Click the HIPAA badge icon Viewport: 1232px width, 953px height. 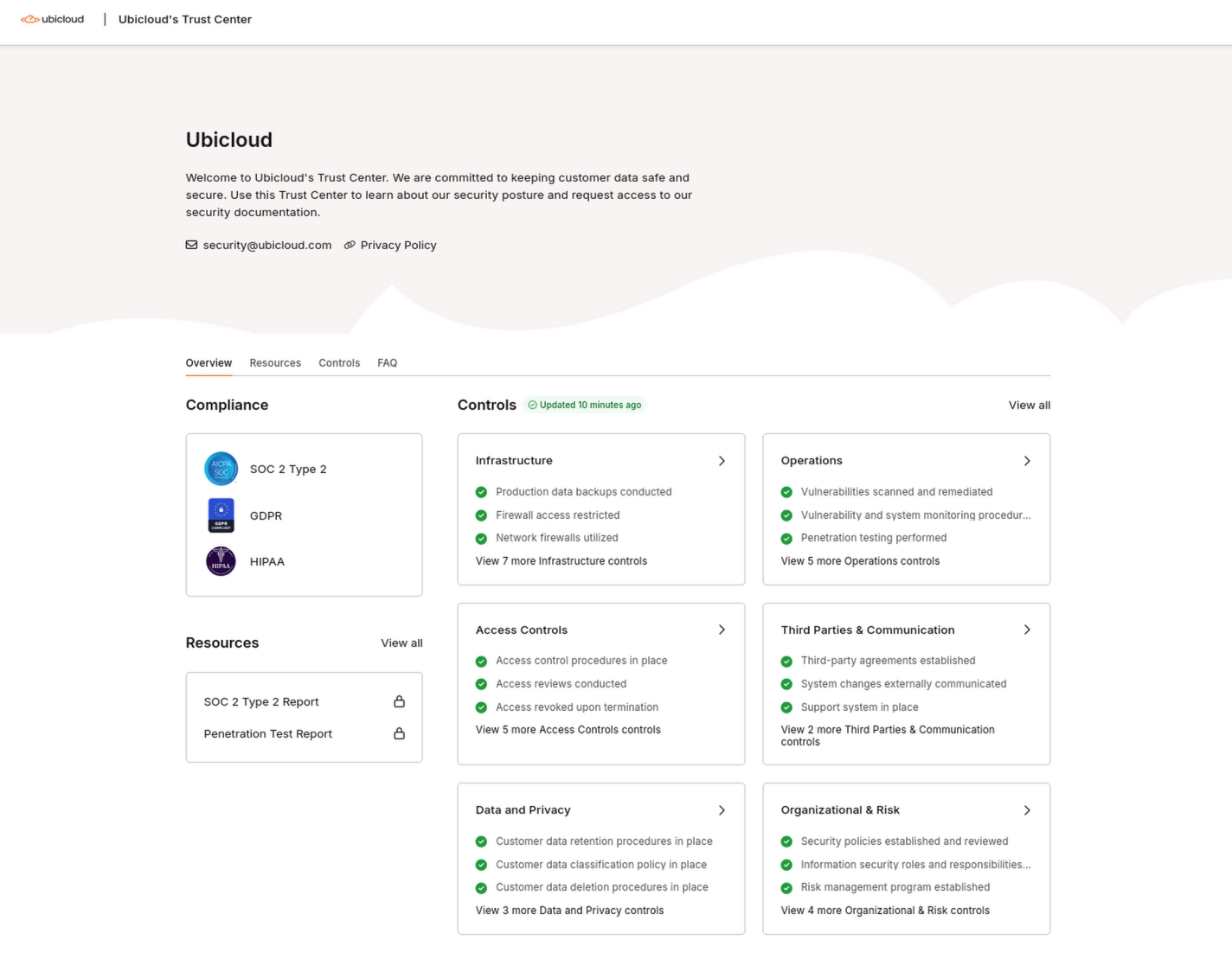pyautogui.click(x=221, y=561)
